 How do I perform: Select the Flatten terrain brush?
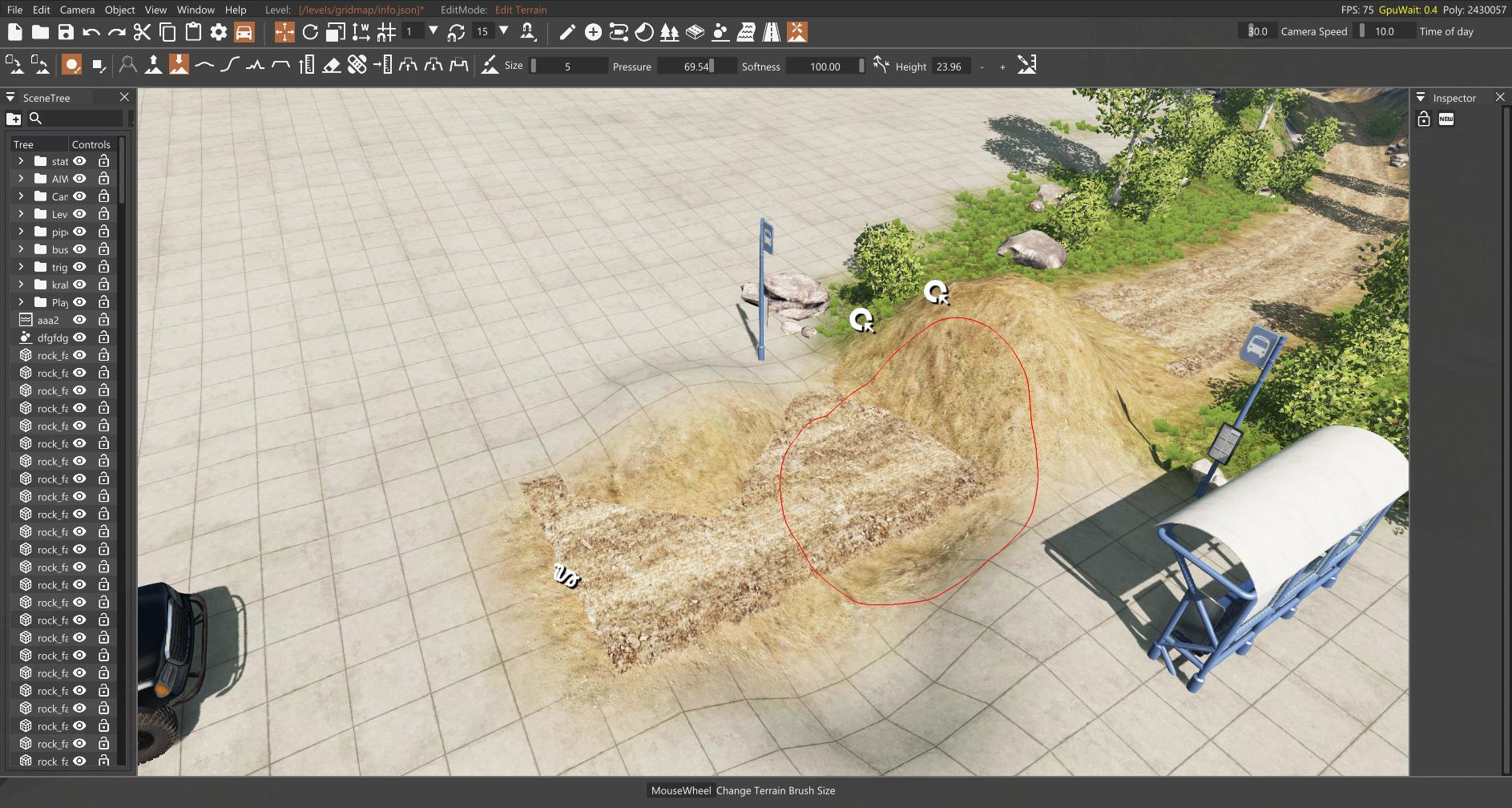(x=280, y=65)
